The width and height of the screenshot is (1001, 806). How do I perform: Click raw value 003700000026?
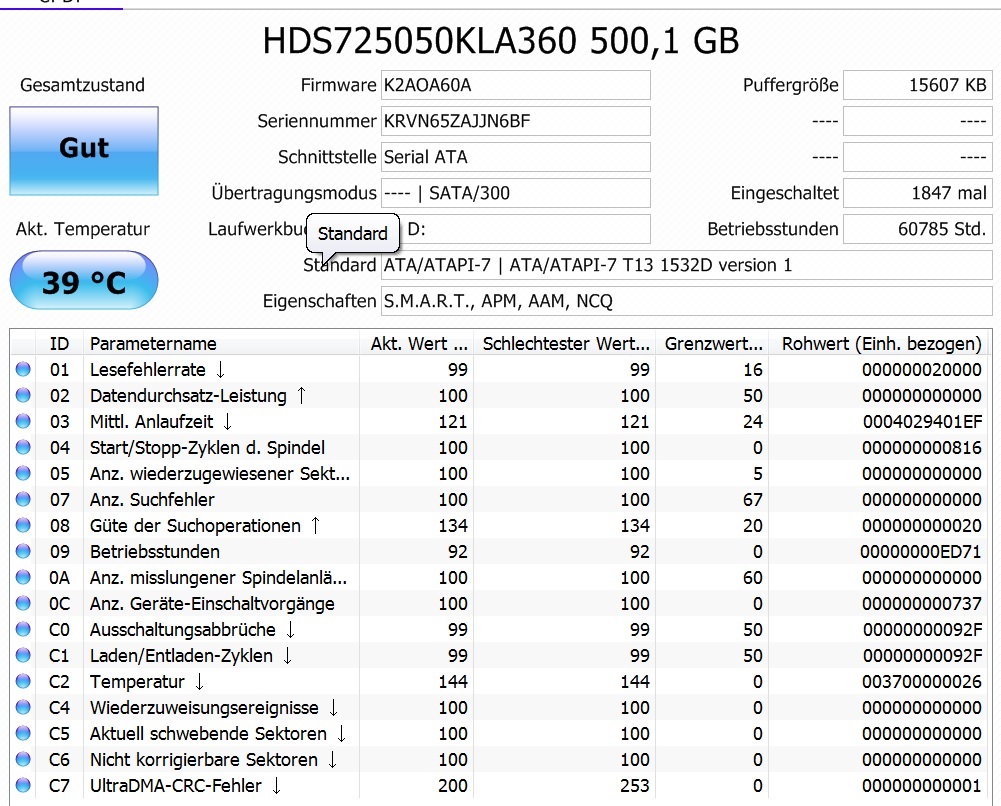tap(922, 682)
